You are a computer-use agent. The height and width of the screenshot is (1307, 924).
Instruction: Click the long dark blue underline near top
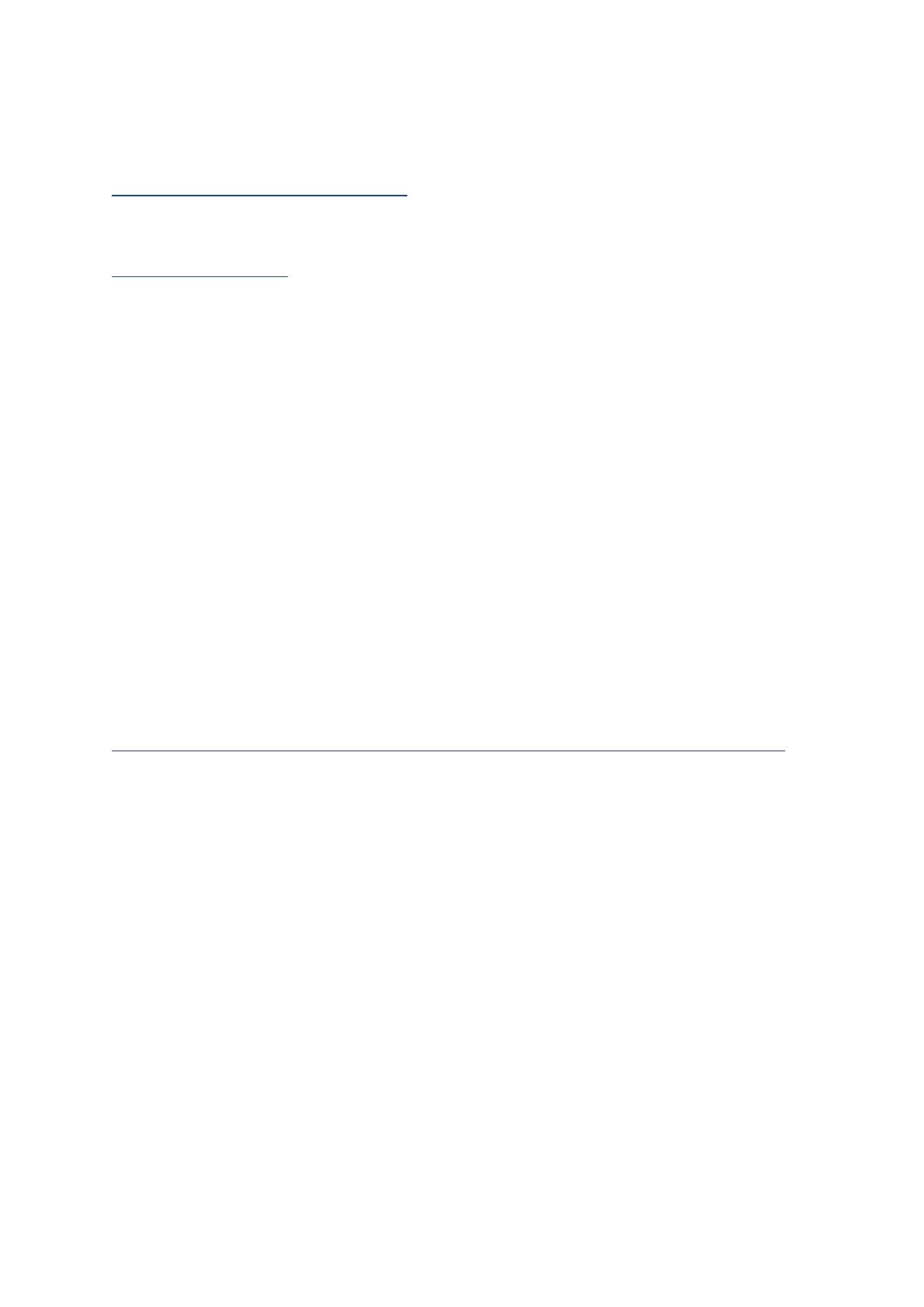pos(259,196)
